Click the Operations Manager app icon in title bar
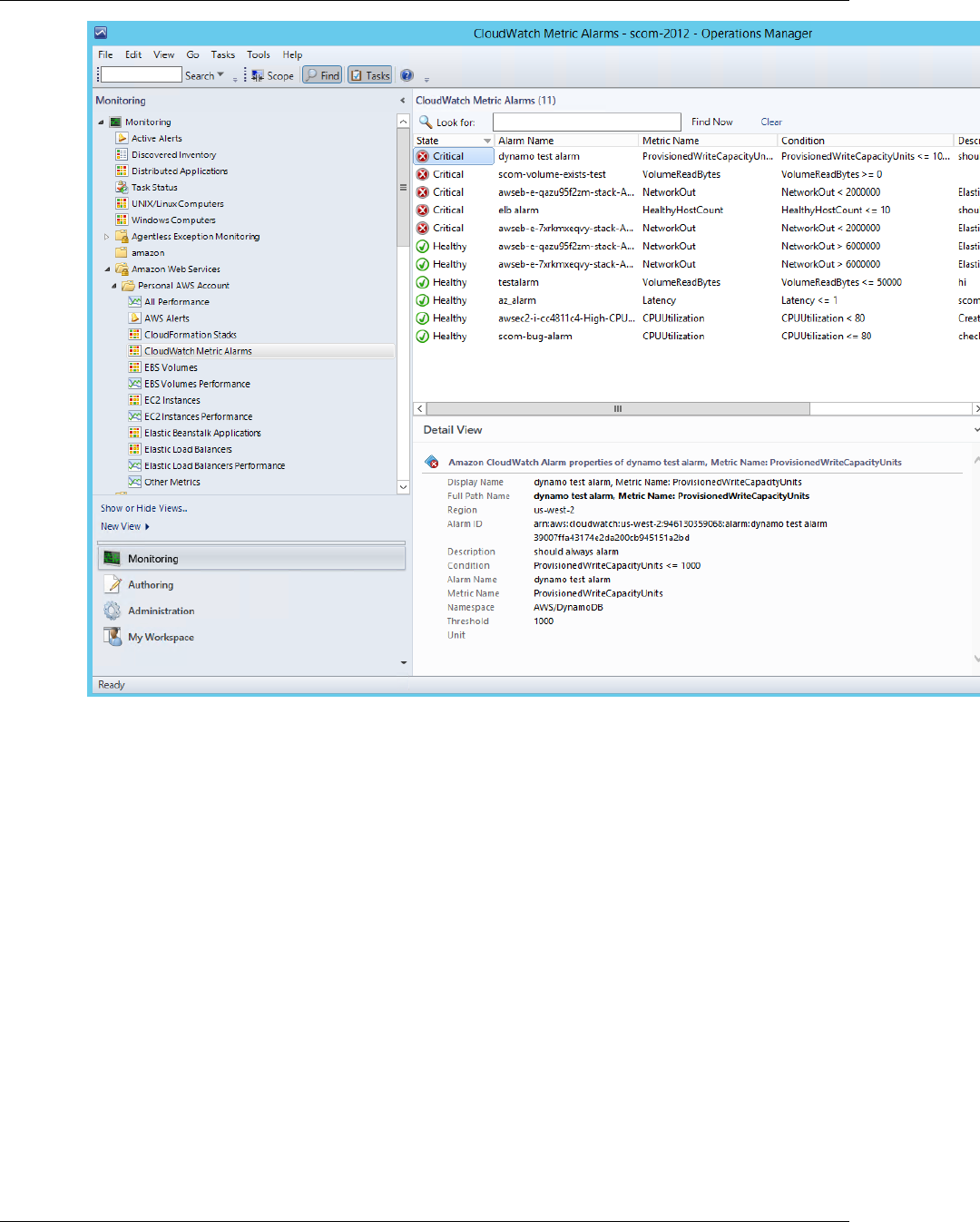 (x=101, y=33)
